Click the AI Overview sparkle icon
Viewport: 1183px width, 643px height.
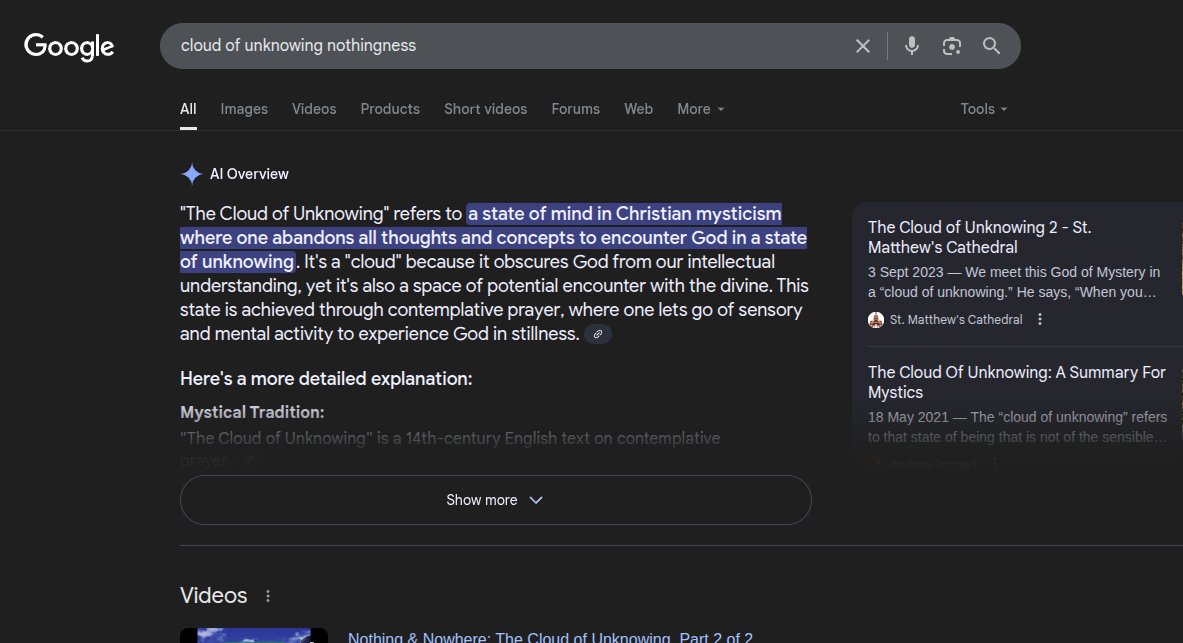pos(192,174)
